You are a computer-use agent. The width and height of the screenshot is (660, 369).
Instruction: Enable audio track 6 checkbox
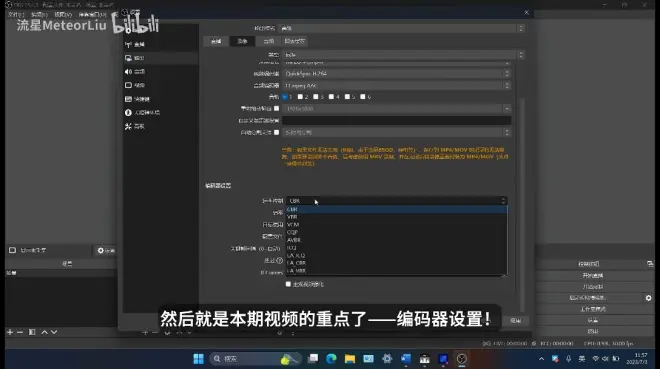point(362,97)
